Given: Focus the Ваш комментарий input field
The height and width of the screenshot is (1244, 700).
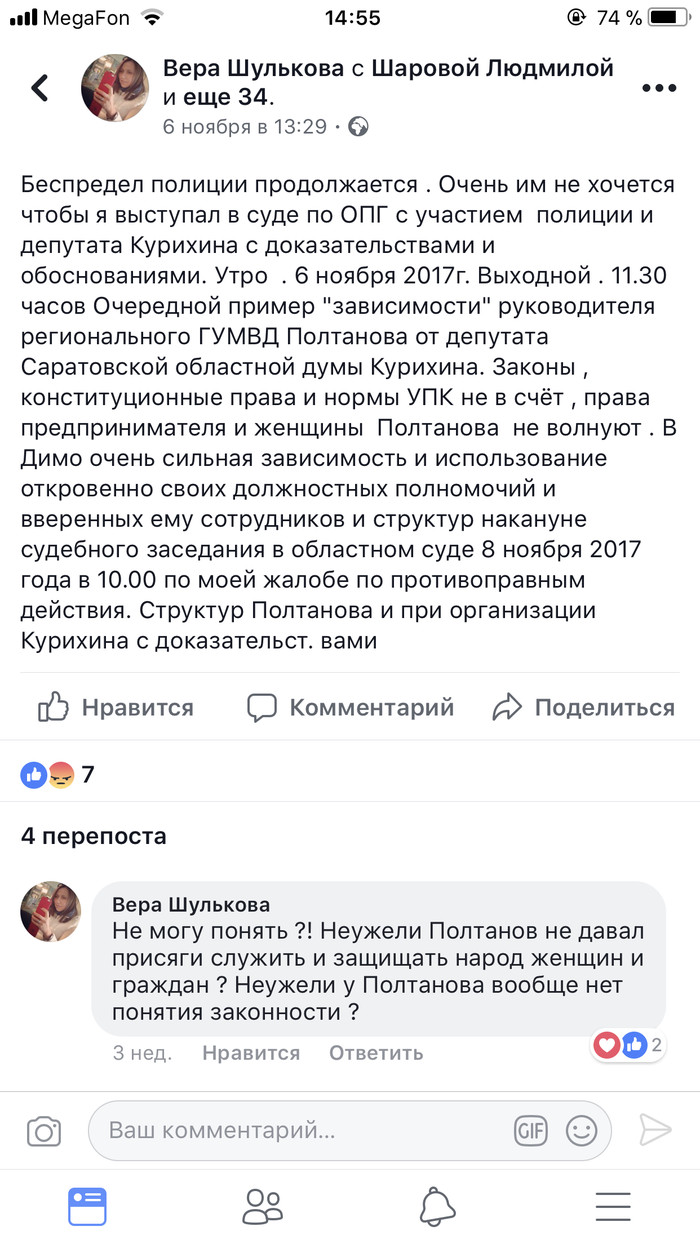Looking at the screenshot, I should [x=300, y=1131].
